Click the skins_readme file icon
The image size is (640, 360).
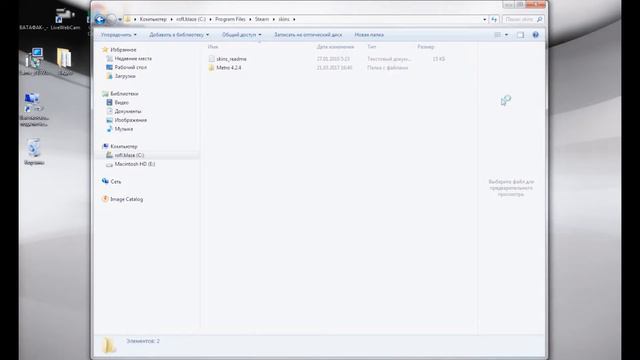211,59
